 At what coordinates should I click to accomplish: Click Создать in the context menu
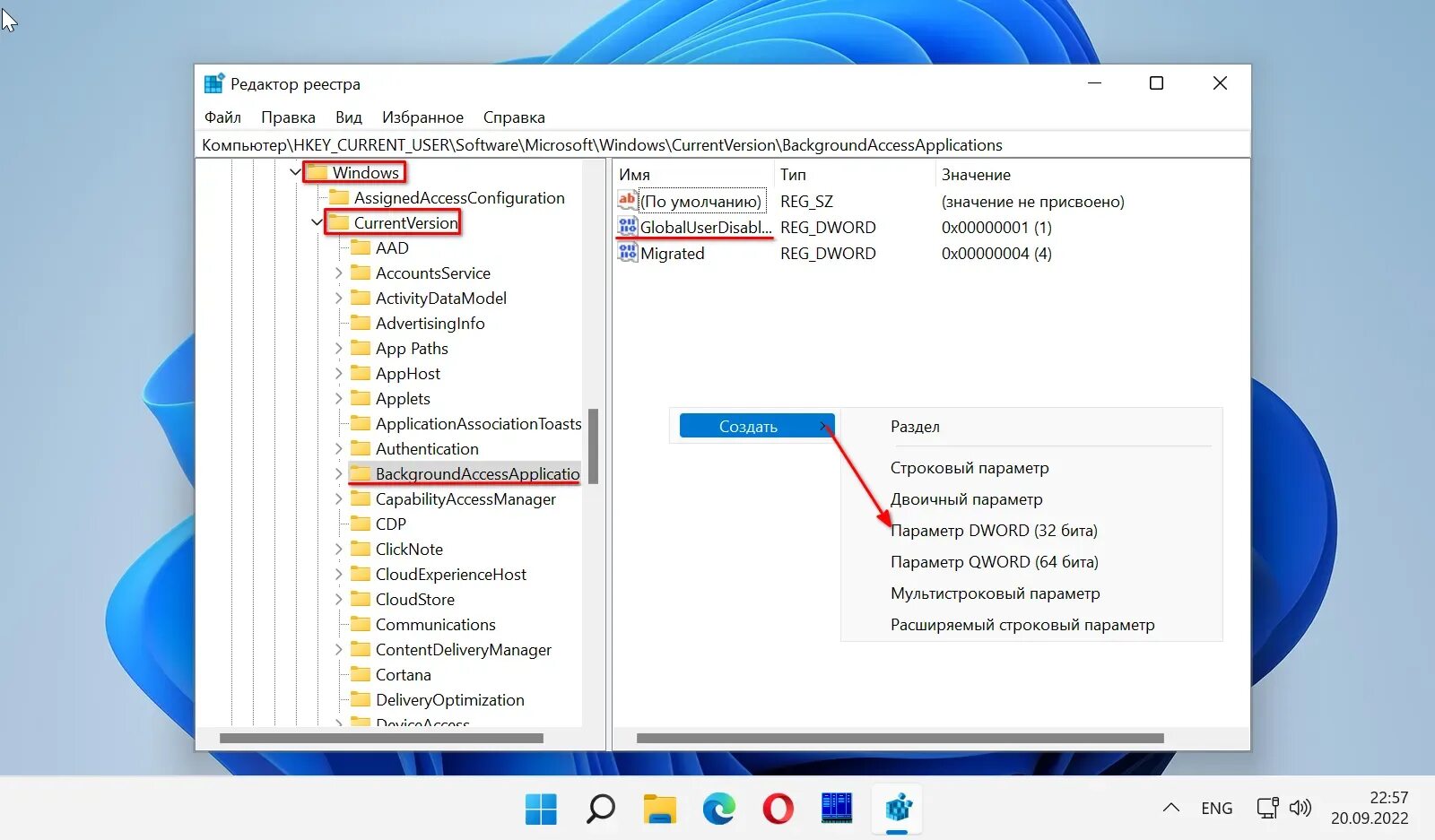point(756,426)
